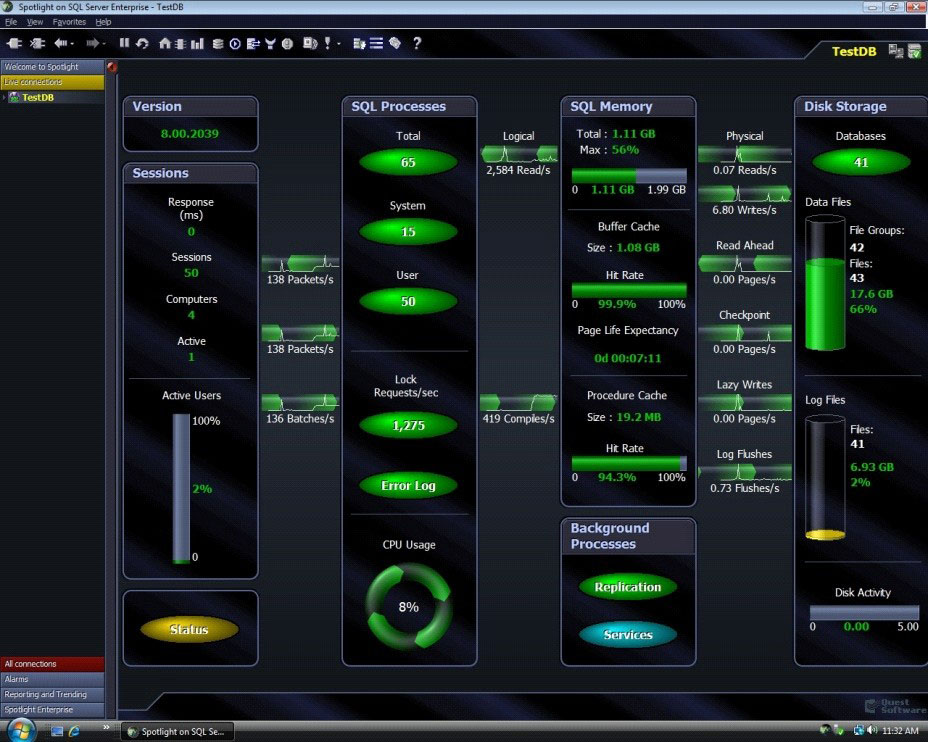Select TestDB in the Live connections tree
928x742 pixels.
(x=38, y=97)
